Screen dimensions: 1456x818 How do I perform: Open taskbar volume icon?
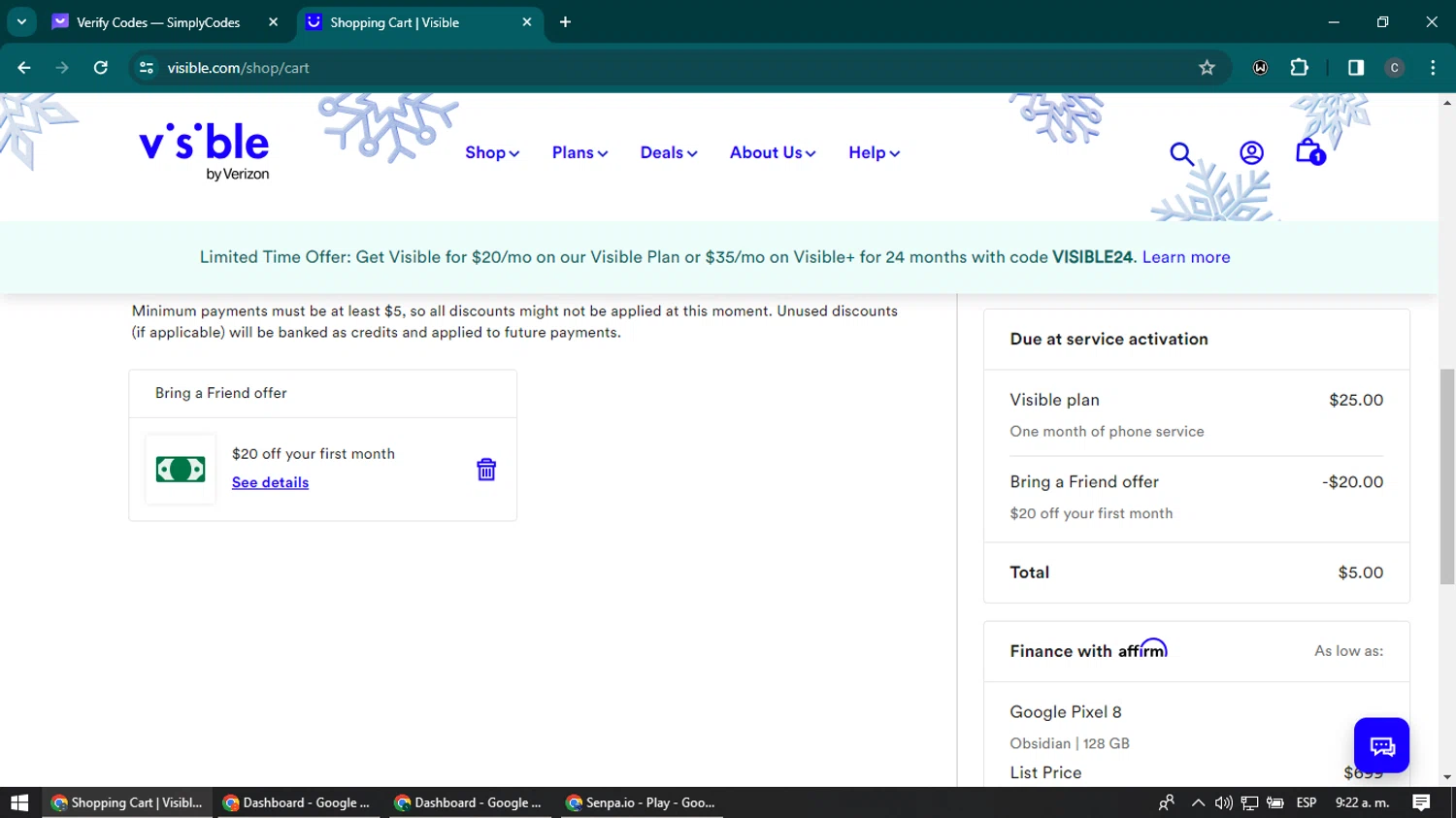[1223, 802]
